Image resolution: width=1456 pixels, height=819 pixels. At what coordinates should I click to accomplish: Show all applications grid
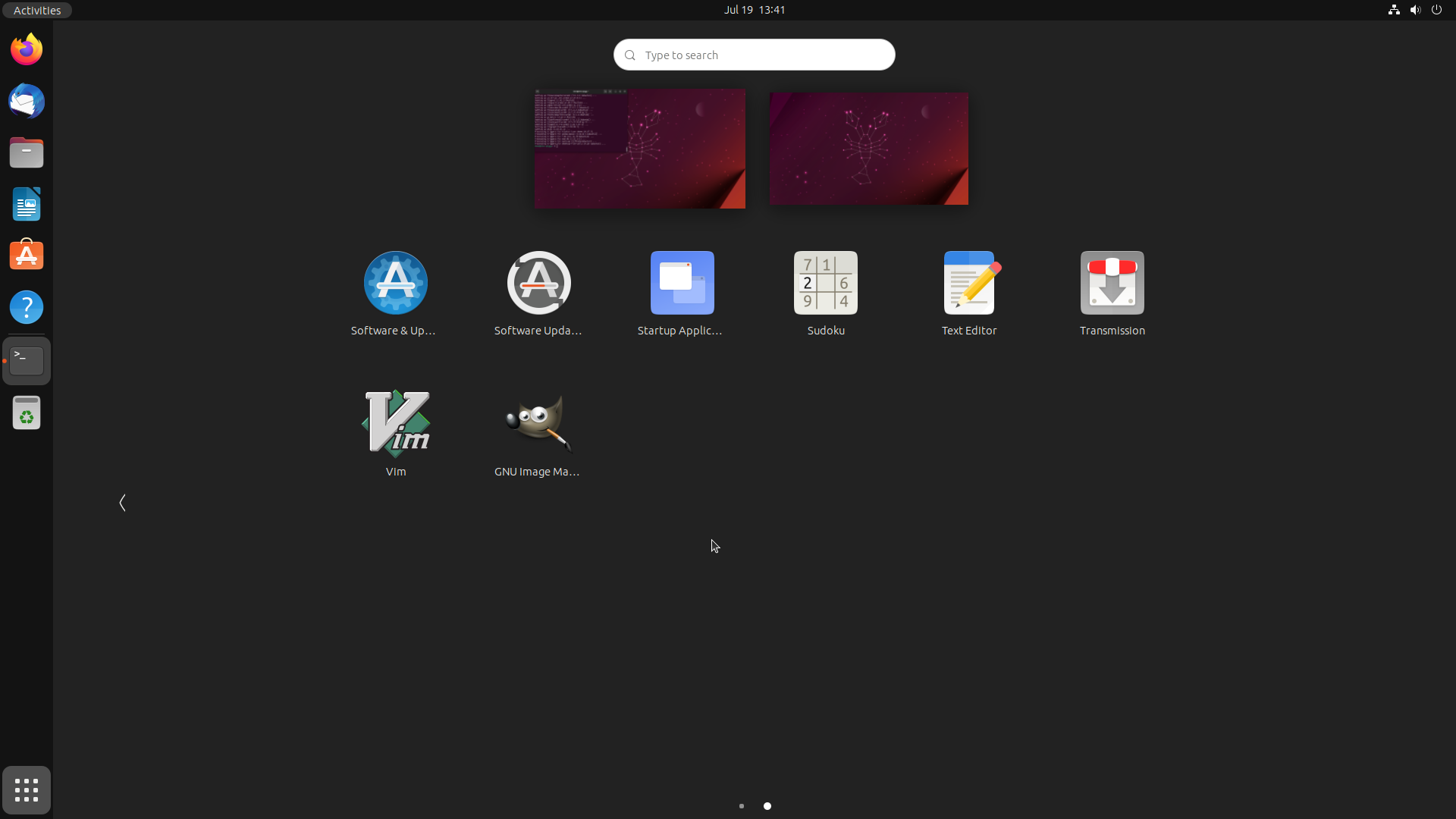click(x=26, y=790)
